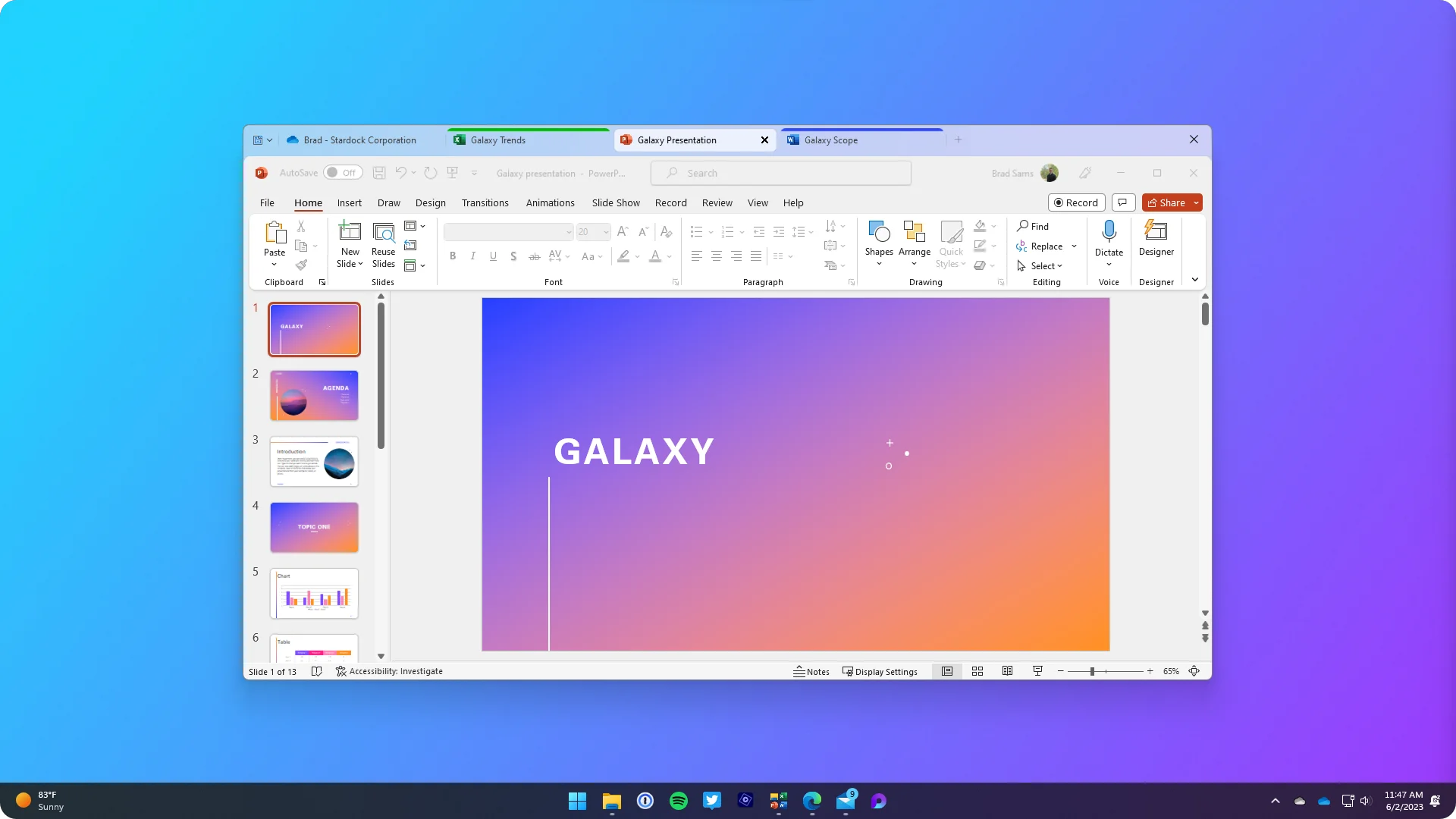1456x819 pixels.
Task: Switch to Slide Sorter view icon
Action: click(977, 671)
